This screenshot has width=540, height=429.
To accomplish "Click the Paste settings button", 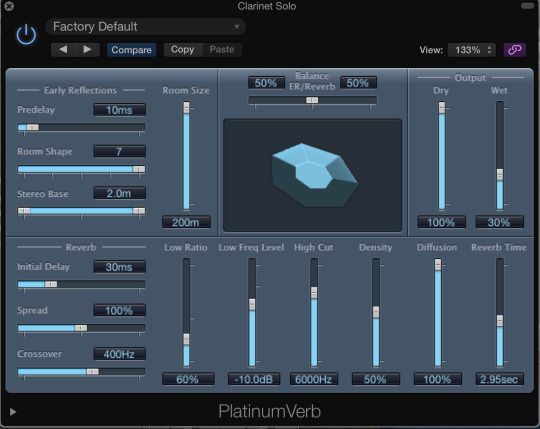I will pyautogui.click(x=222, y=50).
